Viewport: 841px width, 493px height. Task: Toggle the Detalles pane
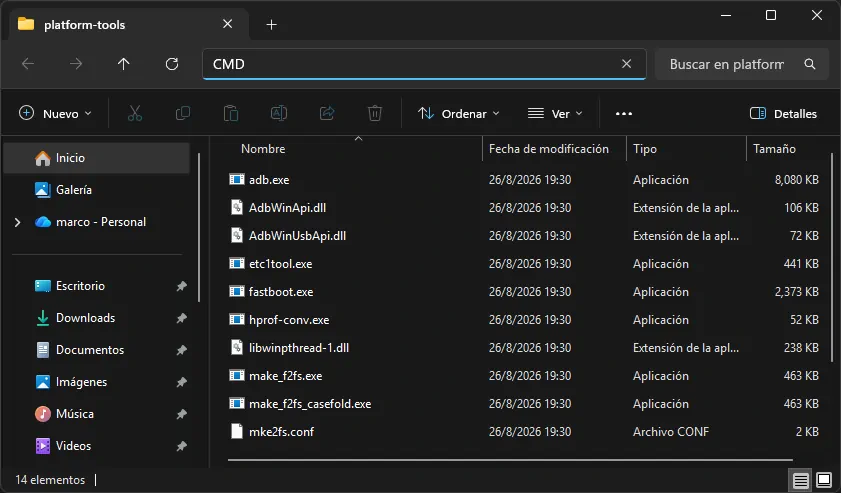[x=783, y=113]
